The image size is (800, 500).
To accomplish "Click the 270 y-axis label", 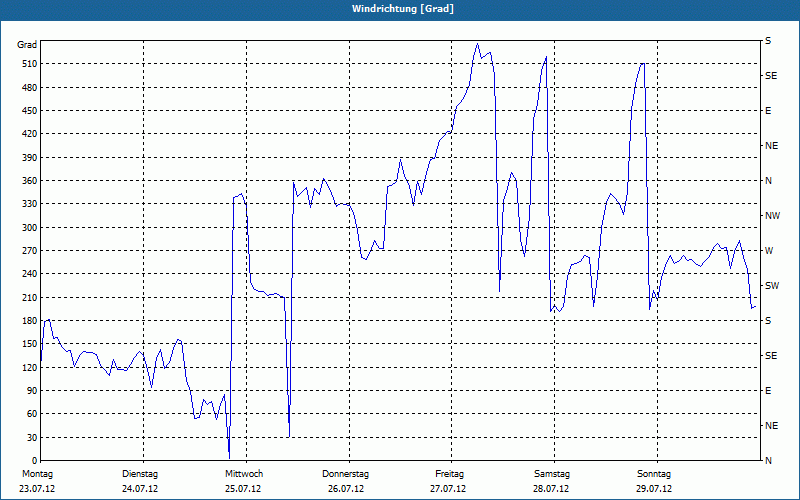I will 30,251.
